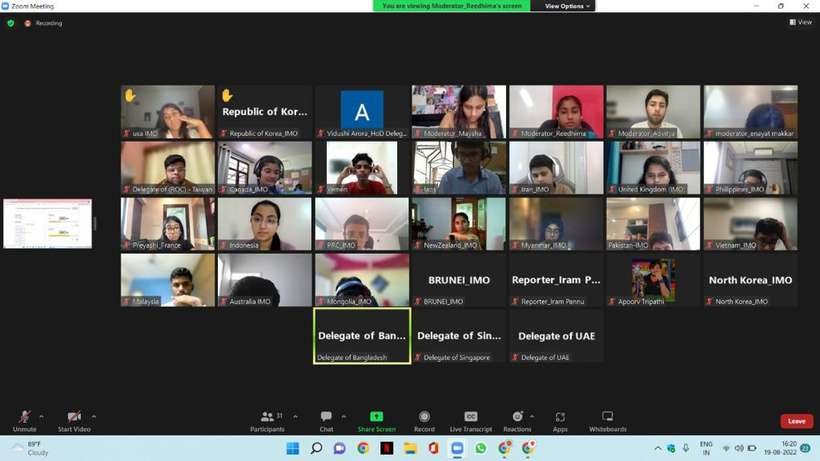Click the red Leave button
Screen dimensions: 820x461
click(x=796, y=421)
